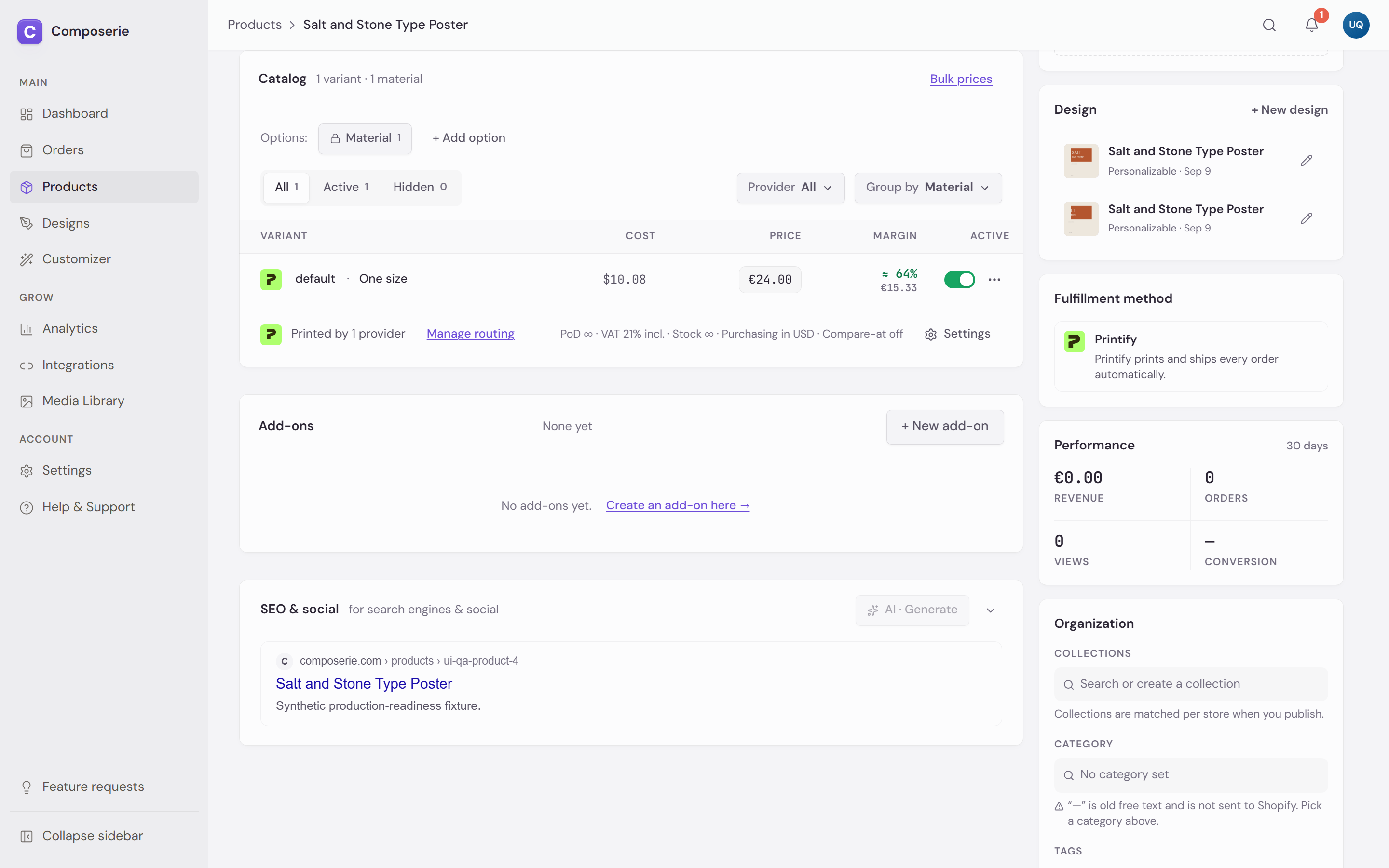Open Media Library in sidebar

tap(105, 401)
